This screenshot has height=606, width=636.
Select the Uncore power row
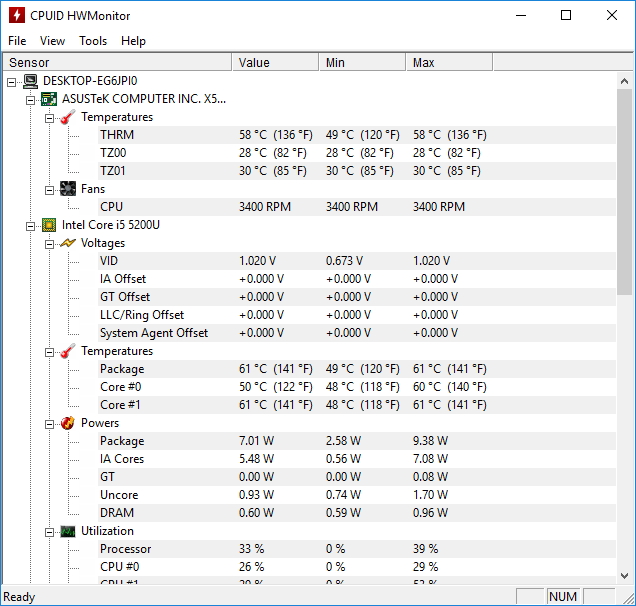pos(357,495)
